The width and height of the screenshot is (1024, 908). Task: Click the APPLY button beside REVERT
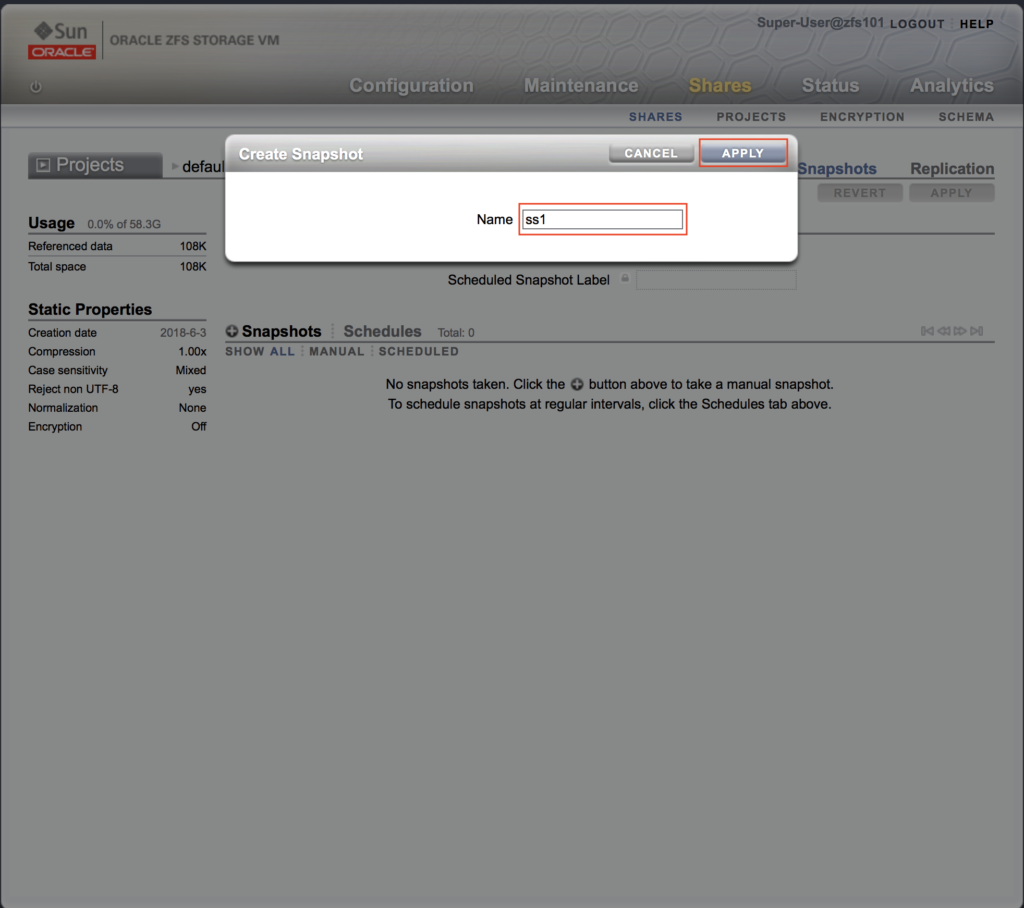pos(952,193)
